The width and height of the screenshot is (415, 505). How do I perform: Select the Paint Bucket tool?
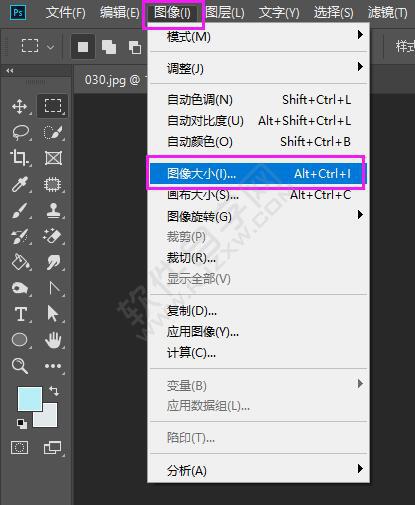20,262
